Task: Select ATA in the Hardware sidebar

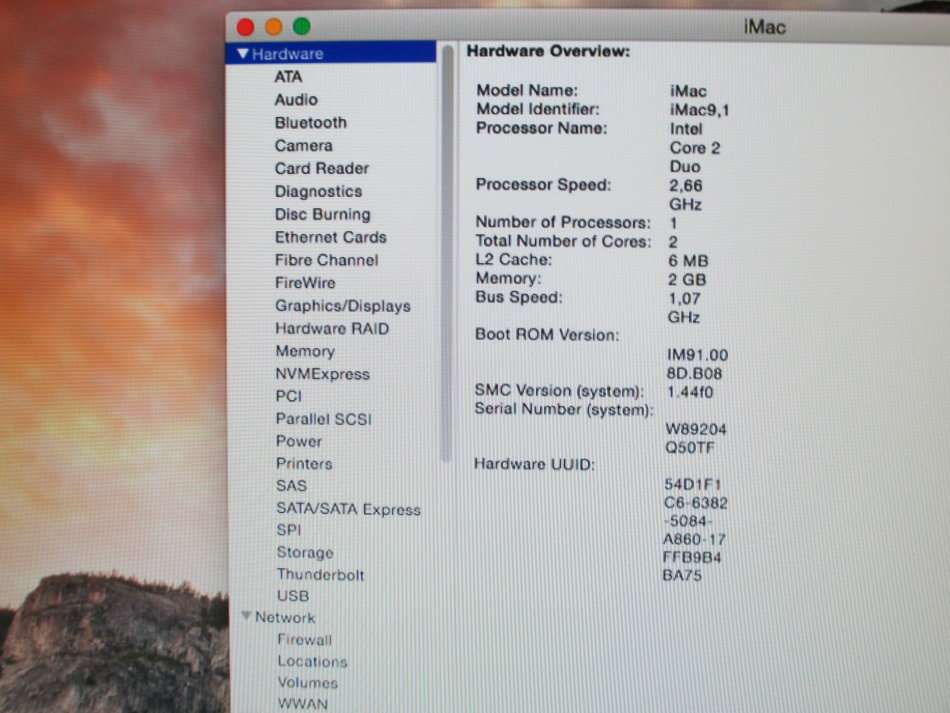Action: [x=289, y=76]
